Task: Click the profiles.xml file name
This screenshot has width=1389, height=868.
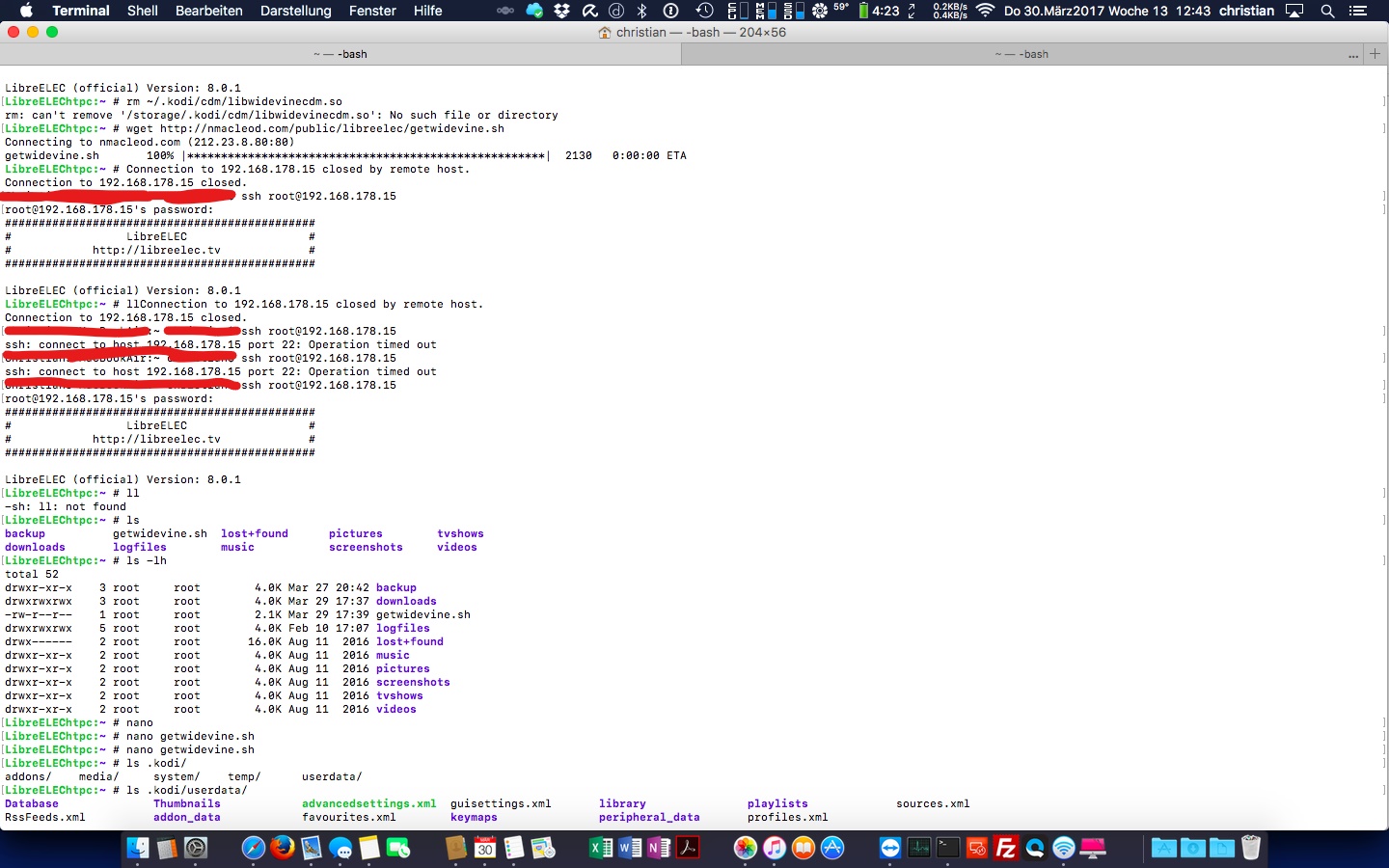Action: 788,817
